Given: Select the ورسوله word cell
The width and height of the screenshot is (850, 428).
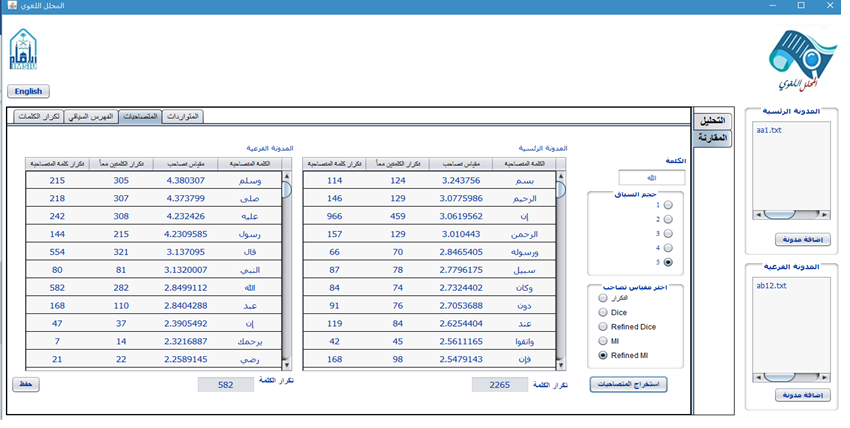Looking at the screenshot, I should [524, 252].
